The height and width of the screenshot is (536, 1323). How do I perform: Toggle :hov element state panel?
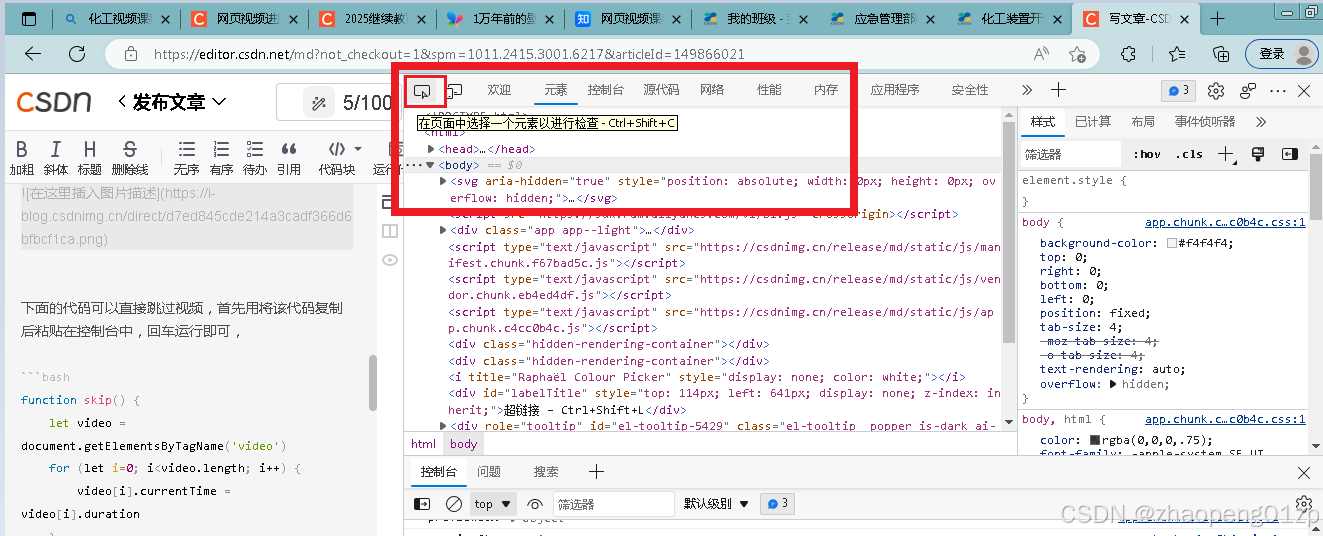pos(1148,154)
